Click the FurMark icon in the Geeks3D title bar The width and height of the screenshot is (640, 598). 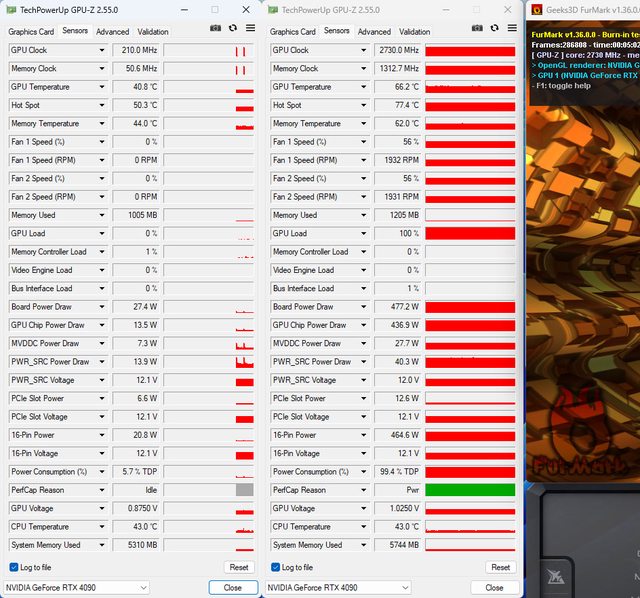tap(538, 10)
